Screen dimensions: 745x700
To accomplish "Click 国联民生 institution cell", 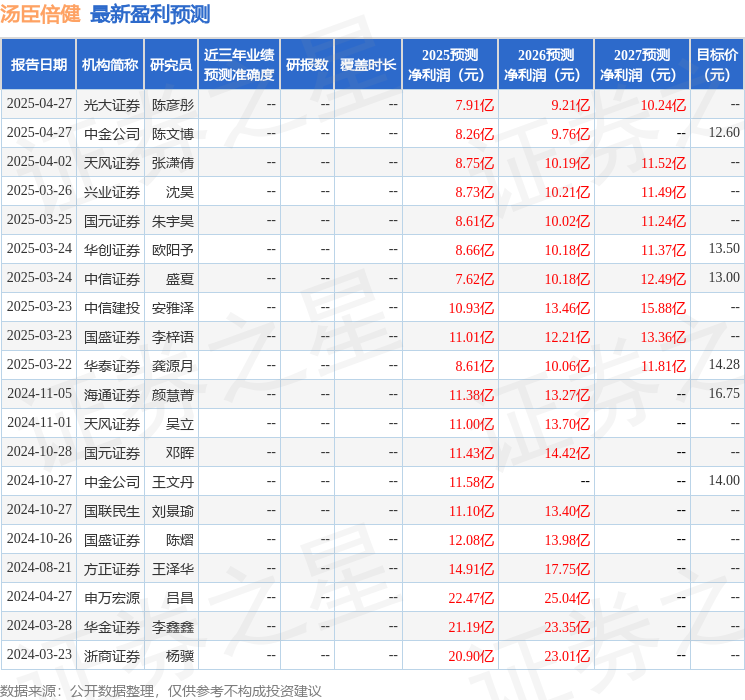I will [x=112, y=511].
